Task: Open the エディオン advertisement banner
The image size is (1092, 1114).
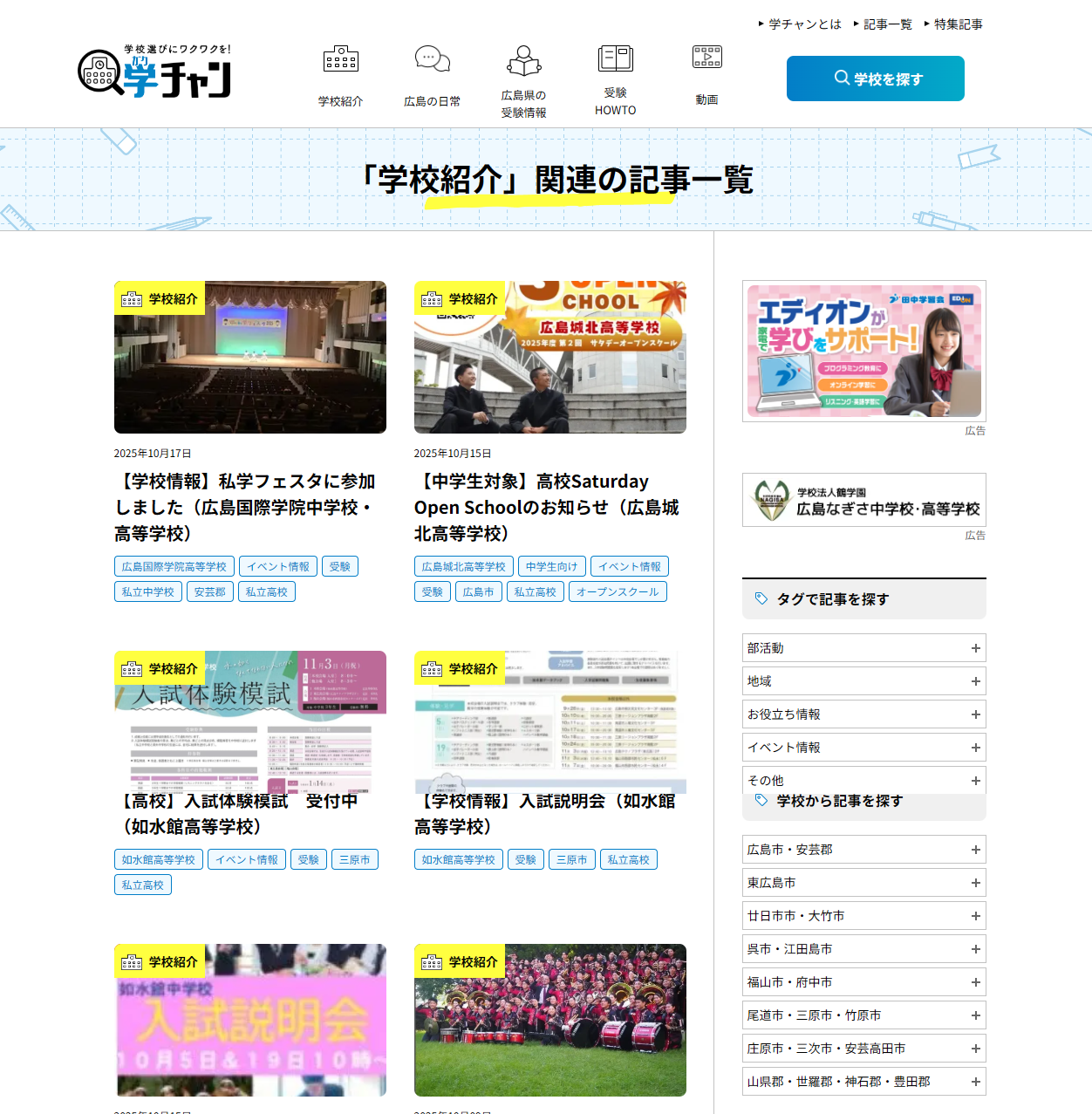Action: pos(863,351)
